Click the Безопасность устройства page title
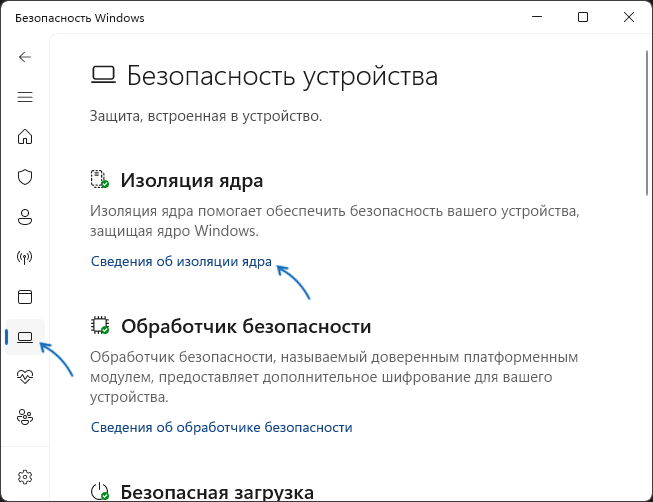The width and height of the screenshot is (653, 502). pyautogui.click(x=282, y=76)
